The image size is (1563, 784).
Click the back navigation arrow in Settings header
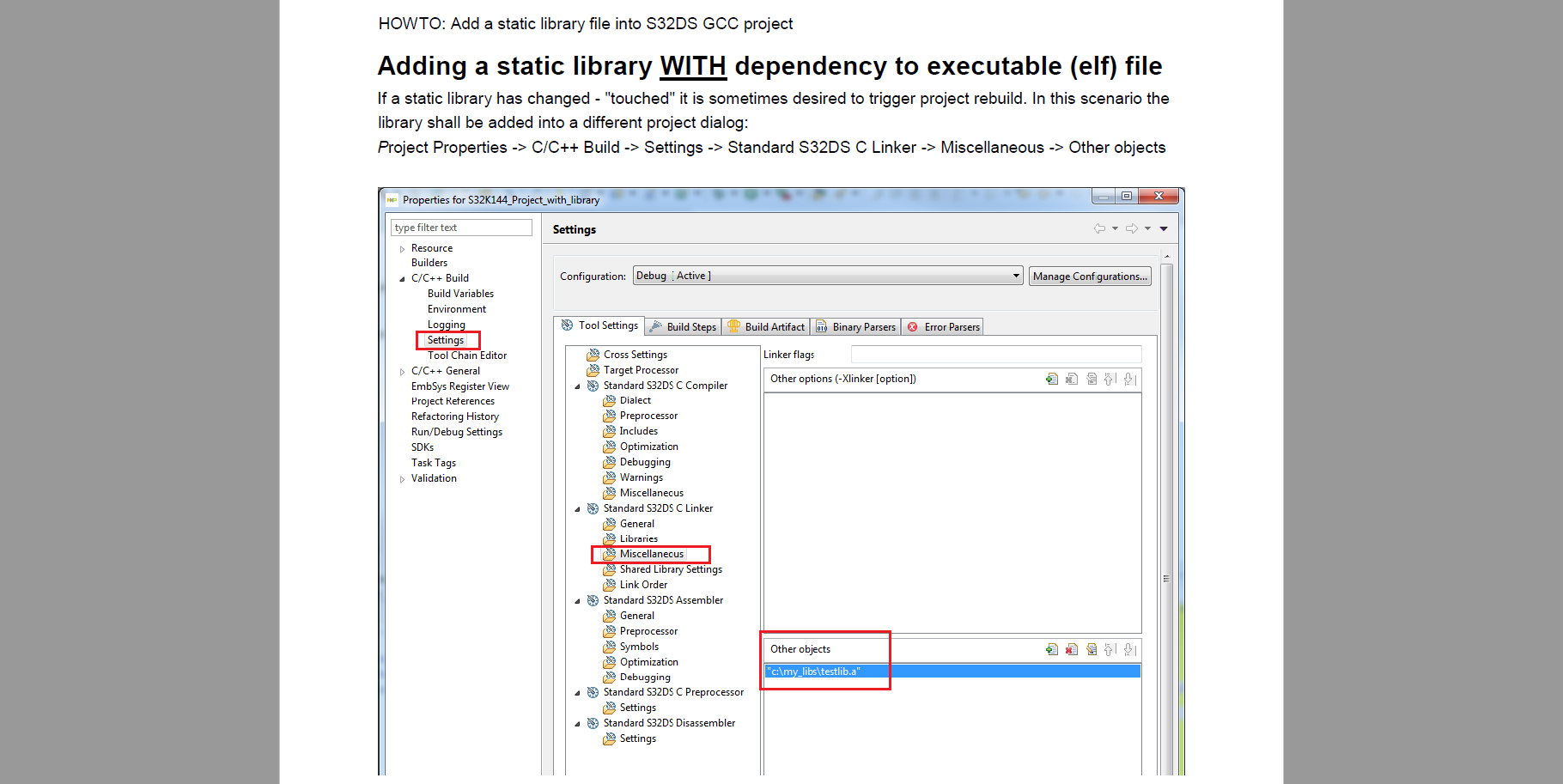coord(1099,228)
